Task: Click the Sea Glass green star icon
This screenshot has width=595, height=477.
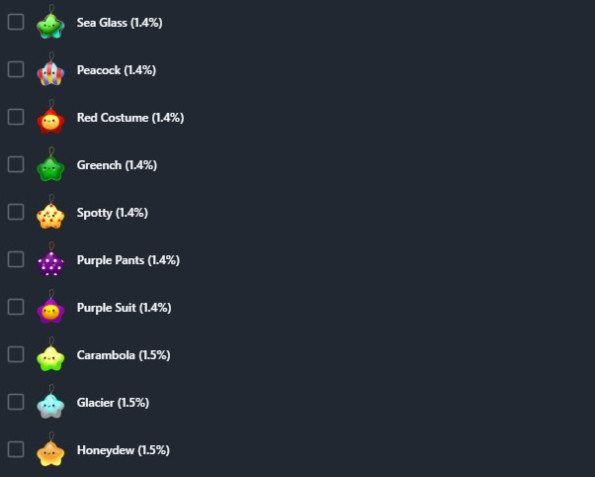Action: coord(50,25)
